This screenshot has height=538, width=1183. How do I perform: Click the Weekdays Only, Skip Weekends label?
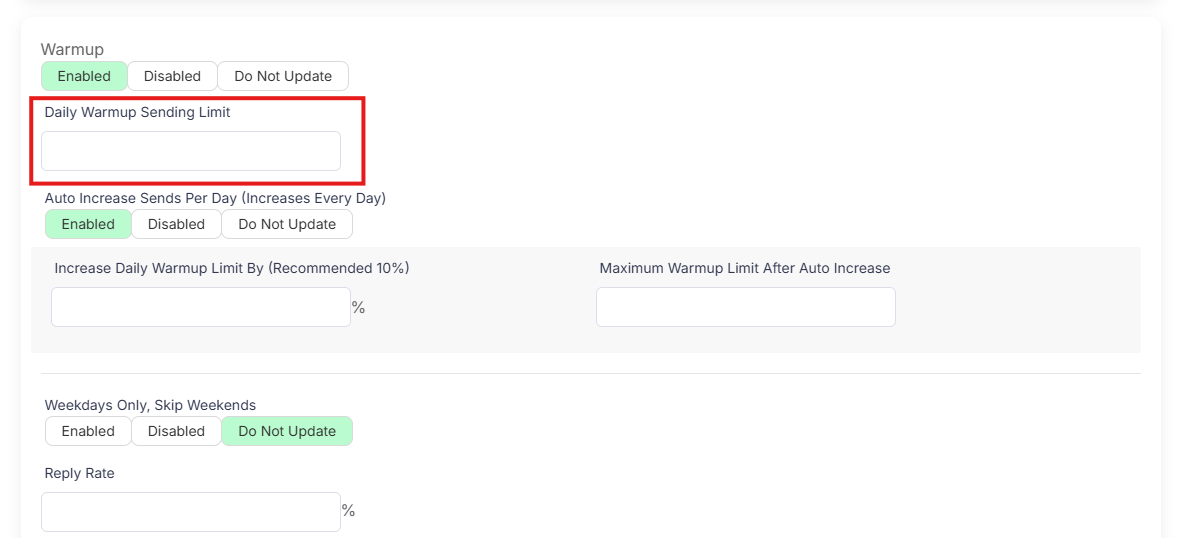150,405
